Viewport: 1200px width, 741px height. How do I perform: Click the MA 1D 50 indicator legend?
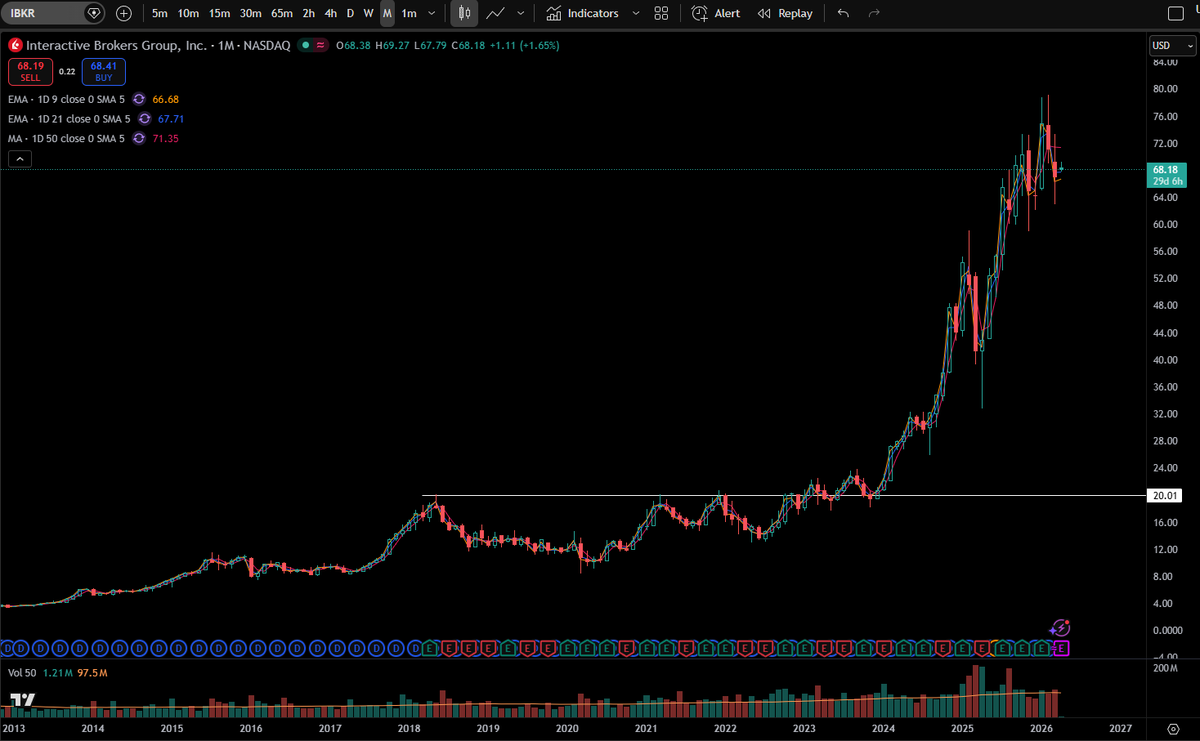pos(66,138)
